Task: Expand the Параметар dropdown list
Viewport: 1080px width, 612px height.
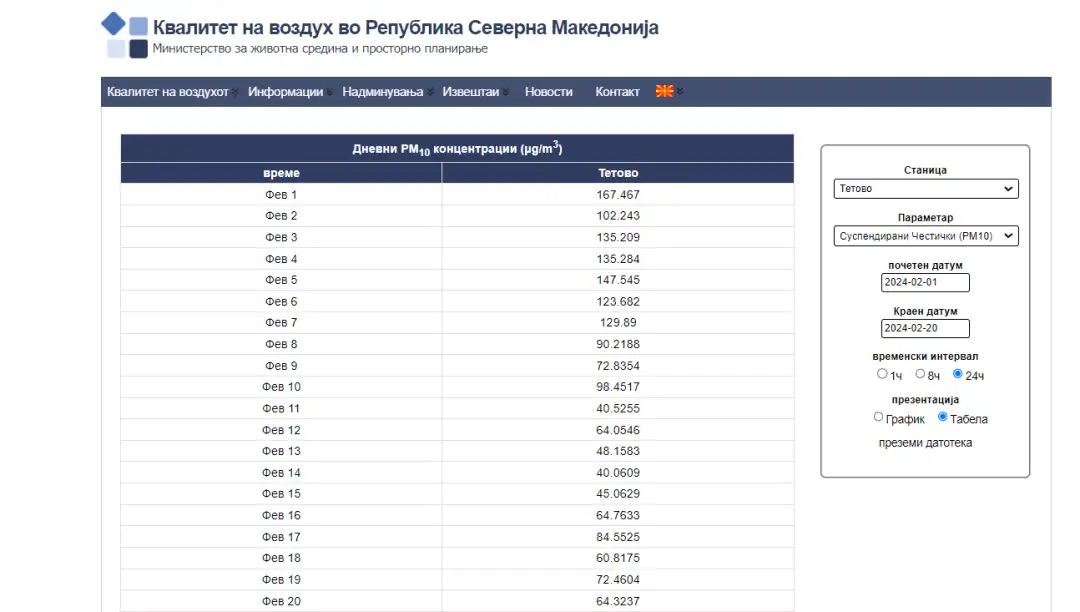Action: pos(925,236)
